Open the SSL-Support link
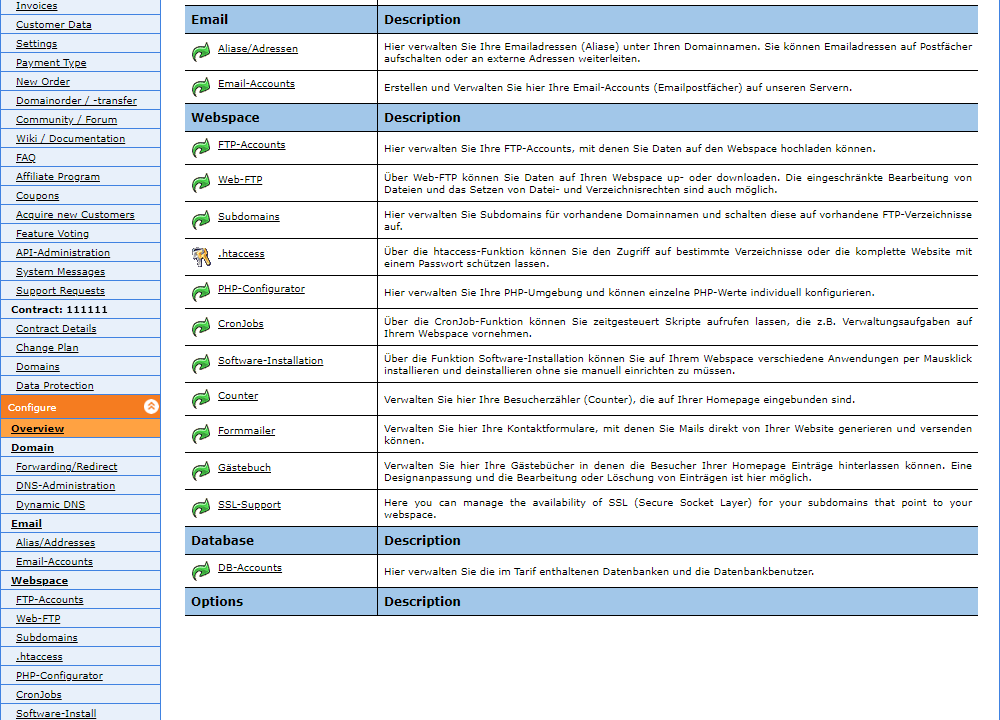This screenshot has width=1000, height=720. click(x=249, y=505)
